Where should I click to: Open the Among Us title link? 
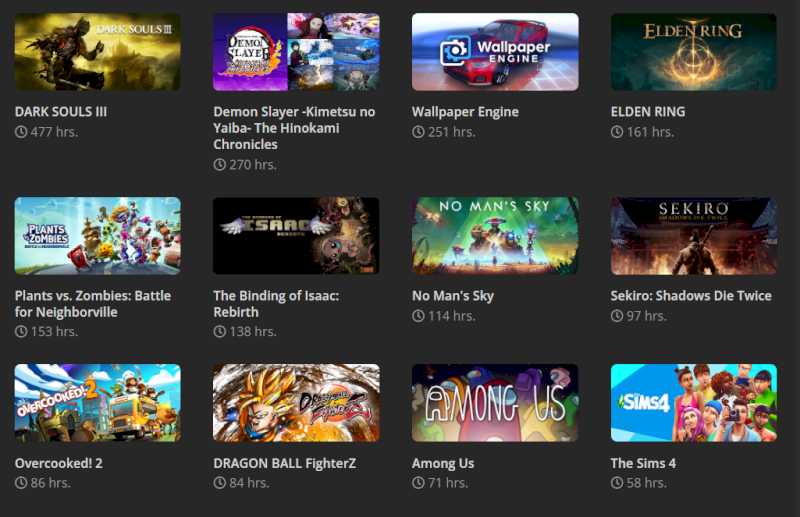tap(443, 463)
